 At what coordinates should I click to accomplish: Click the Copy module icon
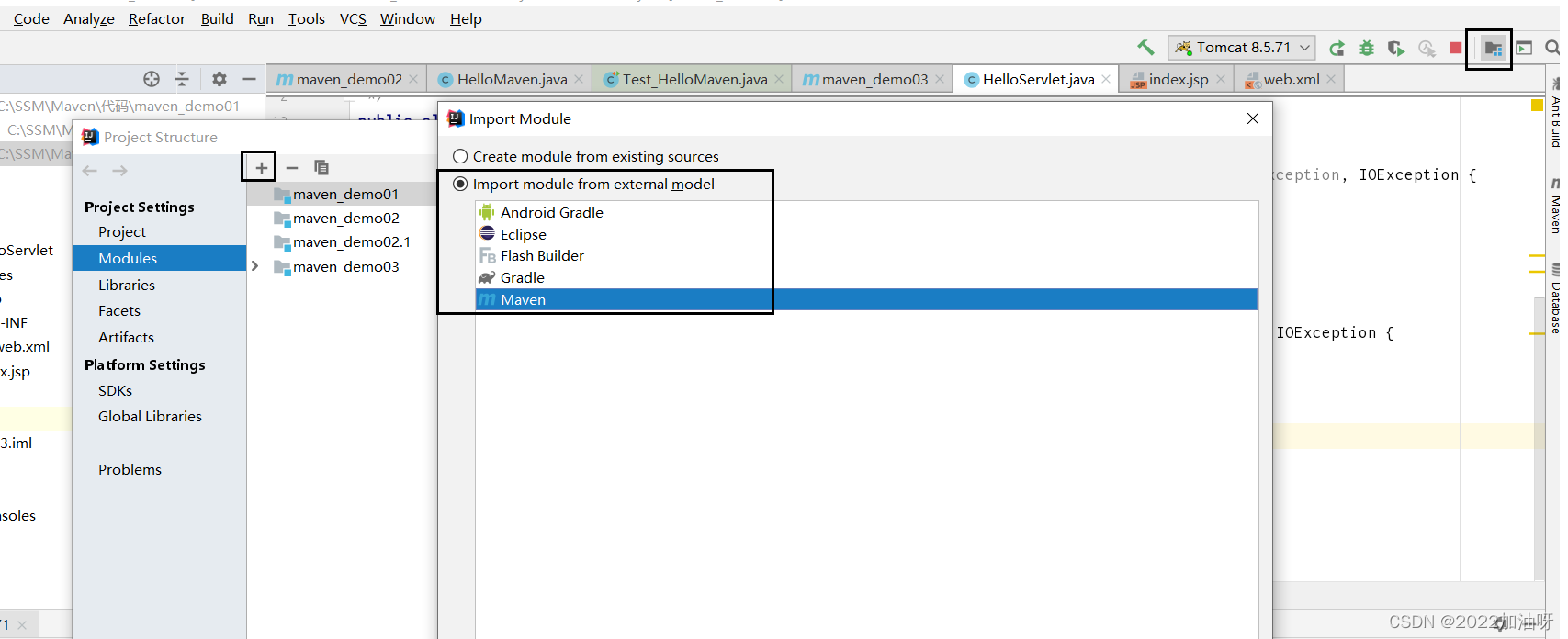tap(321, 167)
